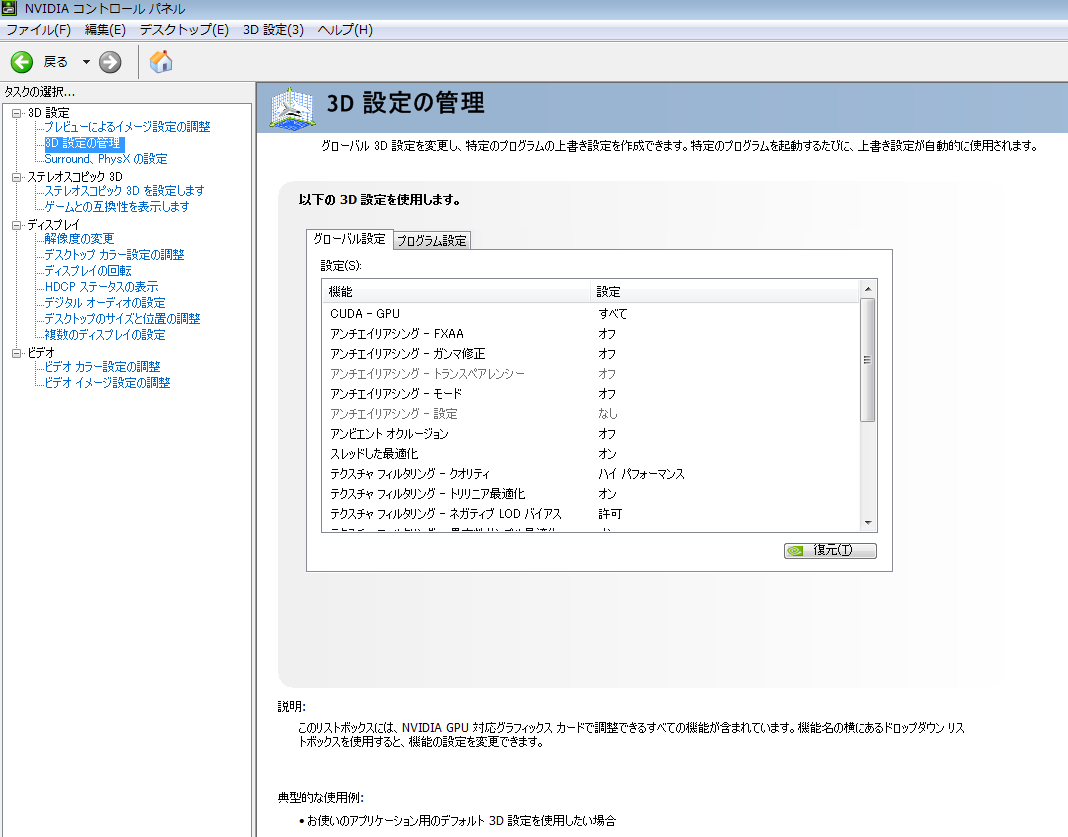Viewport: 1068px width, 837px height.
Task: Click the settings list scroll up arrow
Action: pyautogui.click(x=868, y=289)
